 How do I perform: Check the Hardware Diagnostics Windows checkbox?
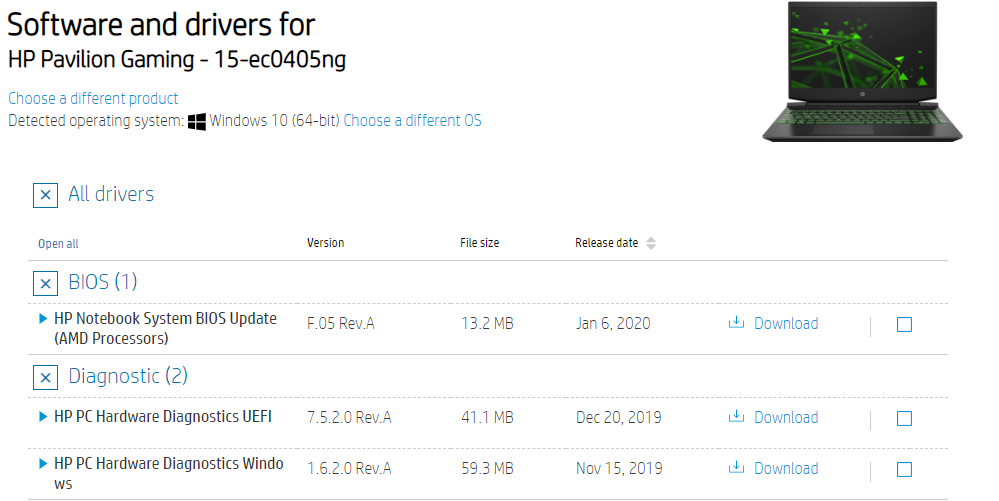point(904,469)
